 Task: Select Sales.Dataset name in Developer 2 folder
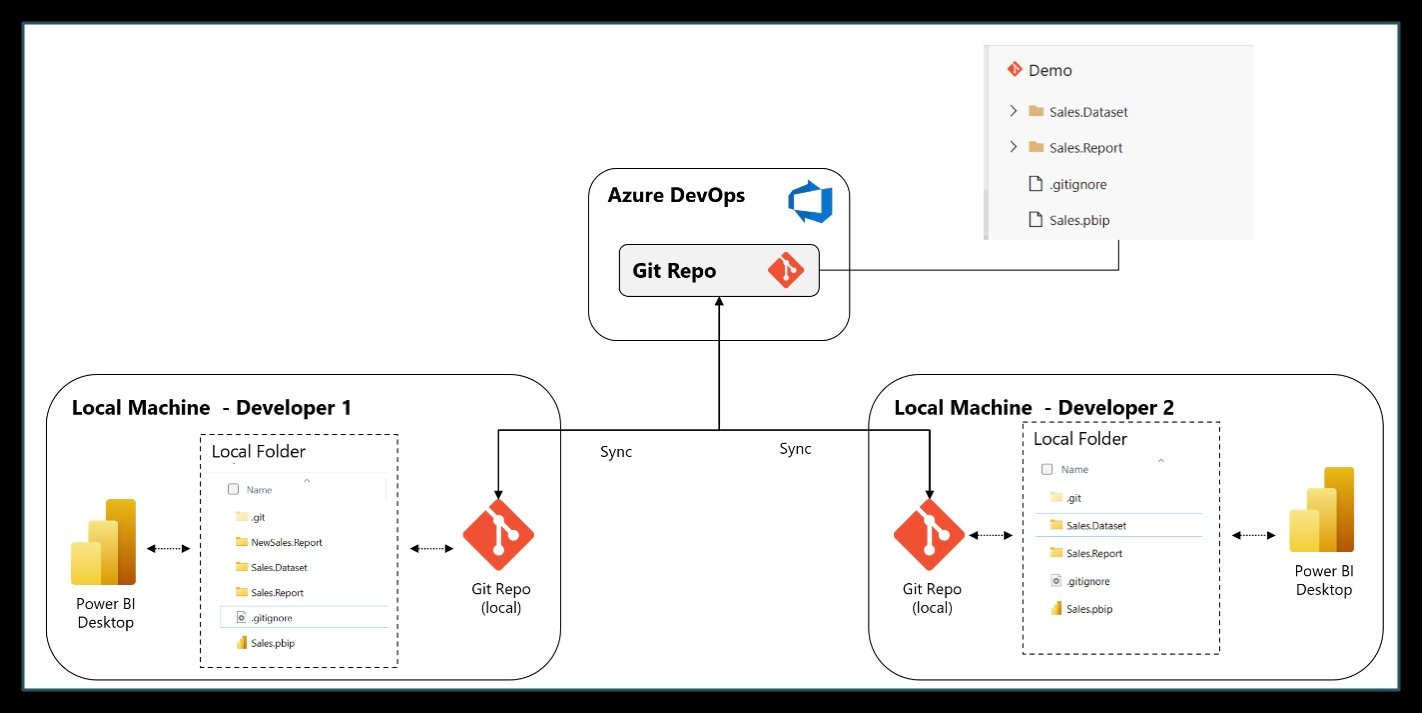pyautogui.click(x=1094, y=525)
